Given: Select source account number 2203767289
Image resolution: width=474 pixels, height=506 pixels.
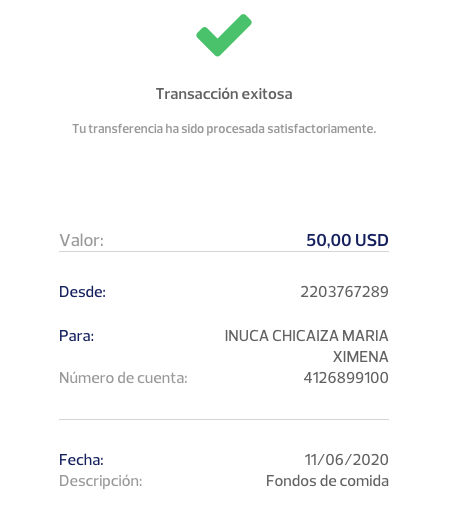Looking at the screenshot, I should point(344,292).
